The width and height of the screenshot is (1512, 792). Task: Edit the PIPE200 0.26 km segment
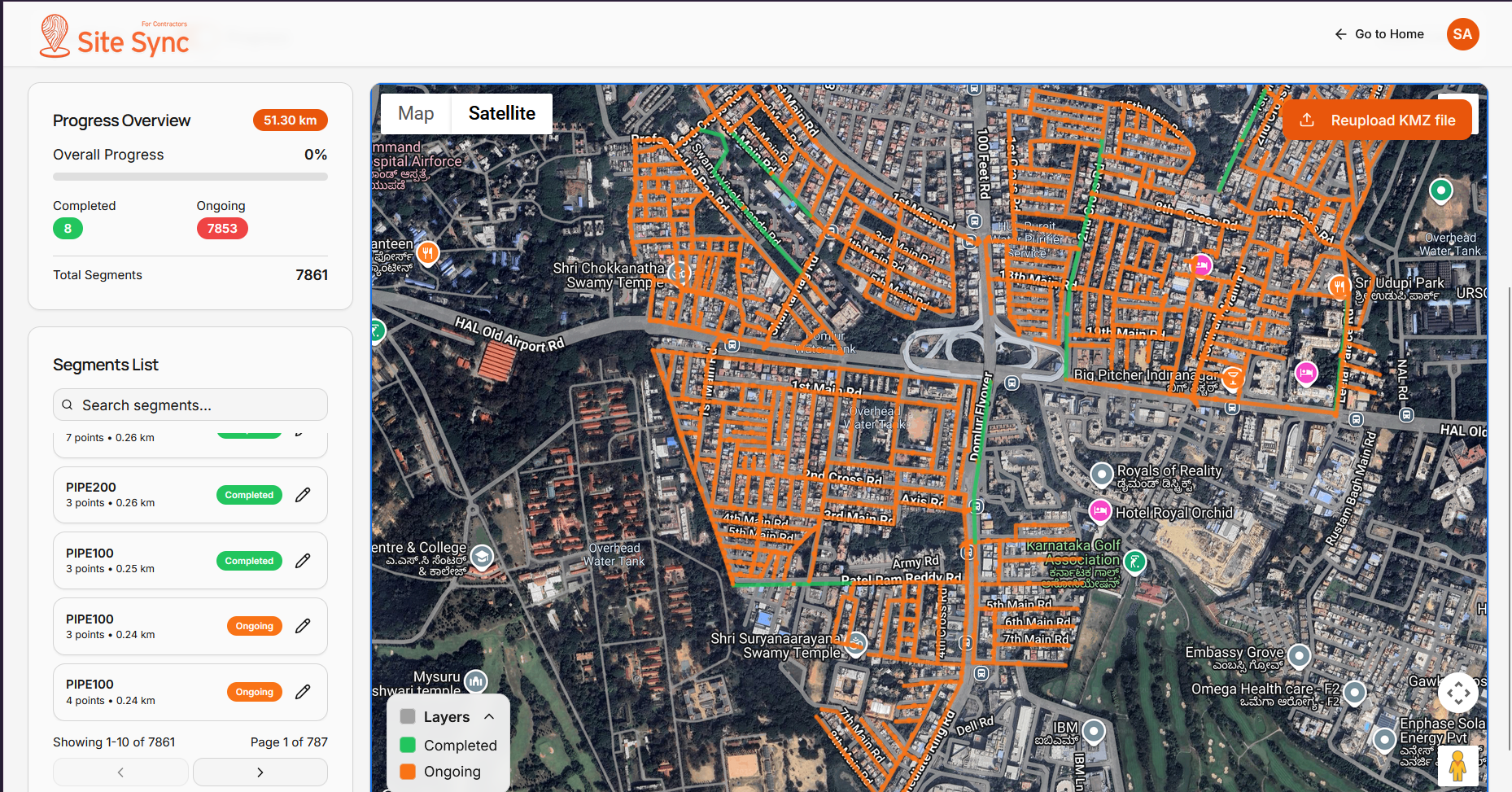click(303, 495)
